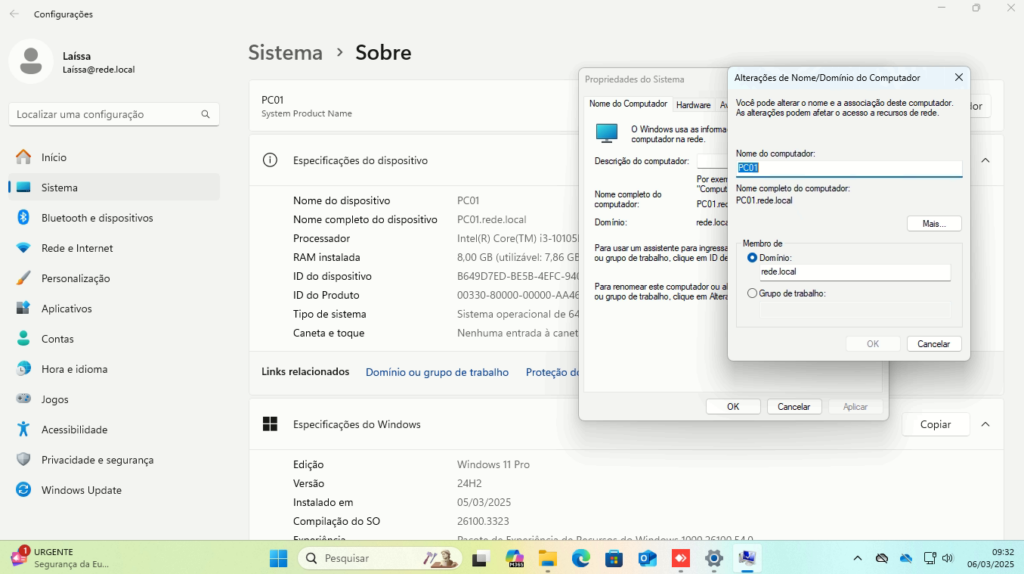Click the back arrow in Configurações
Viewport: 1024px width, 574px height.
[14, 14]
